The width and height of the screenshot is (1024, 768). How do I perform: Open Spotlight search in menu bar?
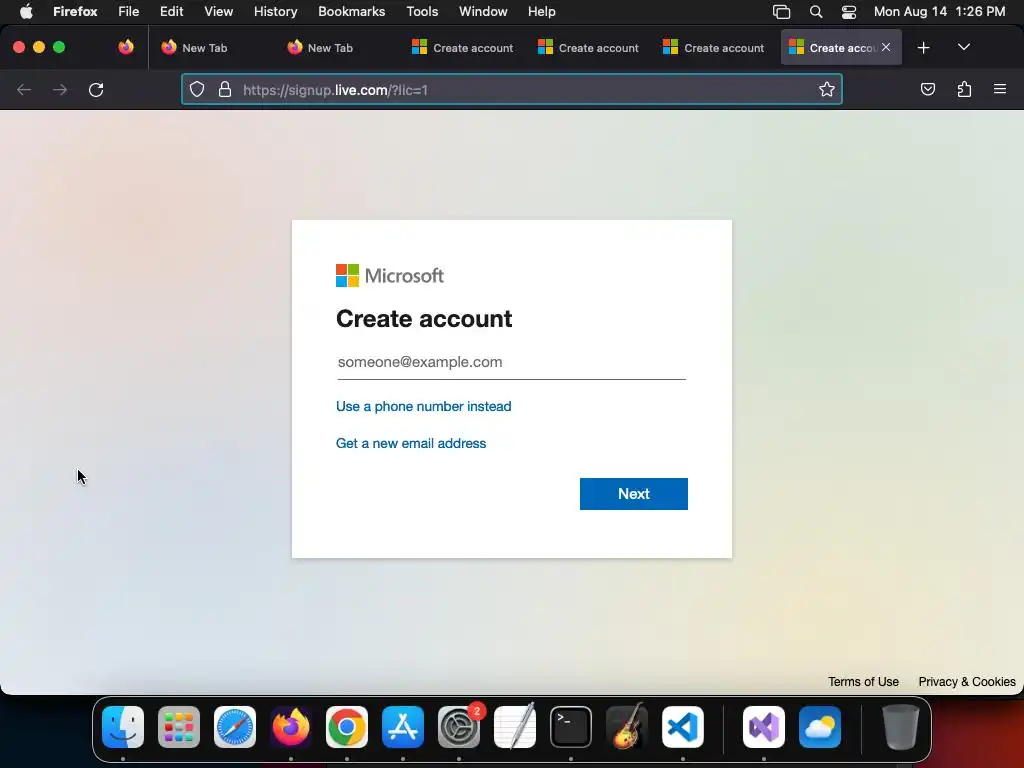click(x=816, y=12)
